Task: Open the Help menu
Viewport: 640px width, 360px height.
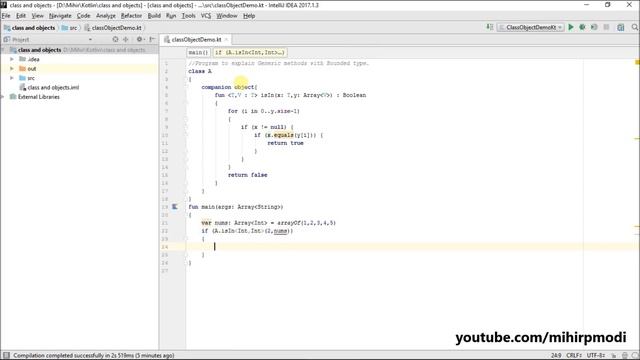Action: point(249,16)
